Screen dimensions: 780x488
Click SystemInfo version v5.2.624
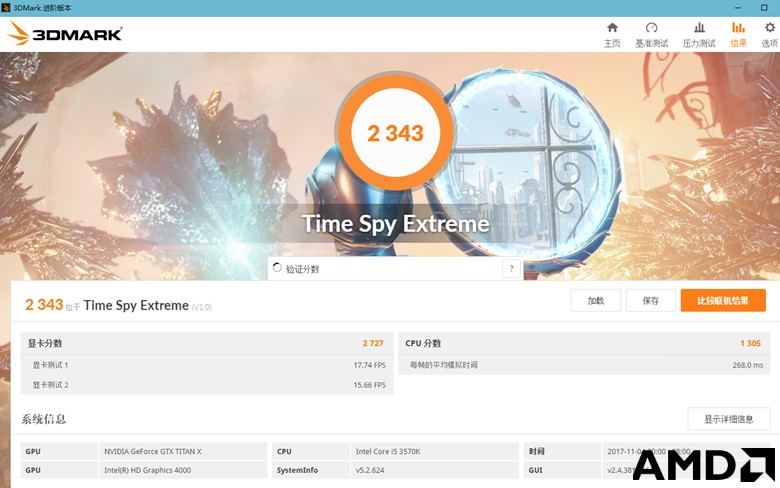[370, 470]
